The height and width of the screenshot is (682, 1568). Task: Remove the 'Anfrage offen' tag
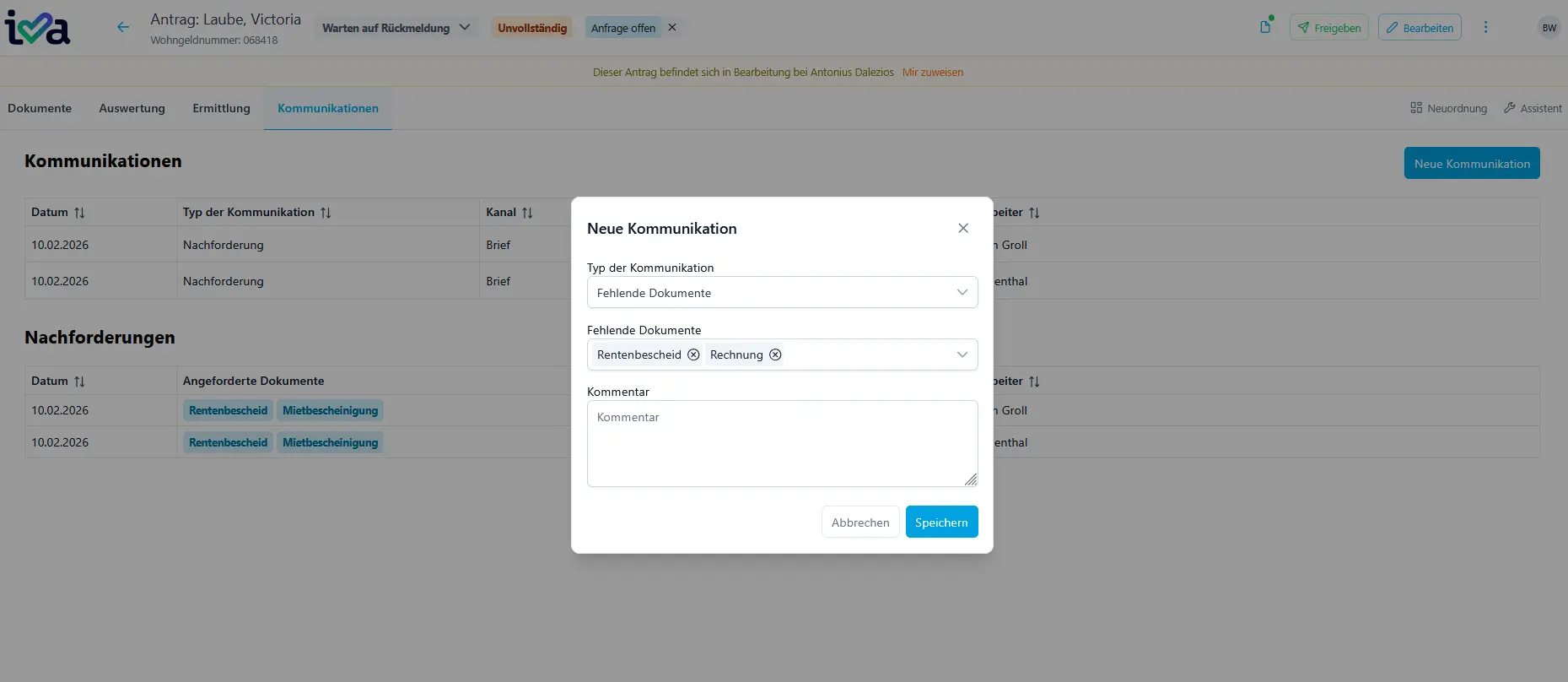[672, 28]
